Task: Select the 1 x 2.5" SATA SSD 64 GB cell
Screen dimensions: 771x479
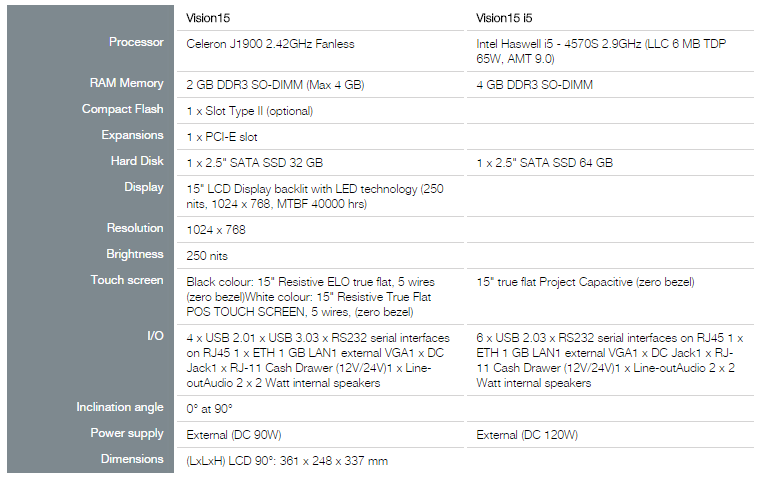Action: 545,162
